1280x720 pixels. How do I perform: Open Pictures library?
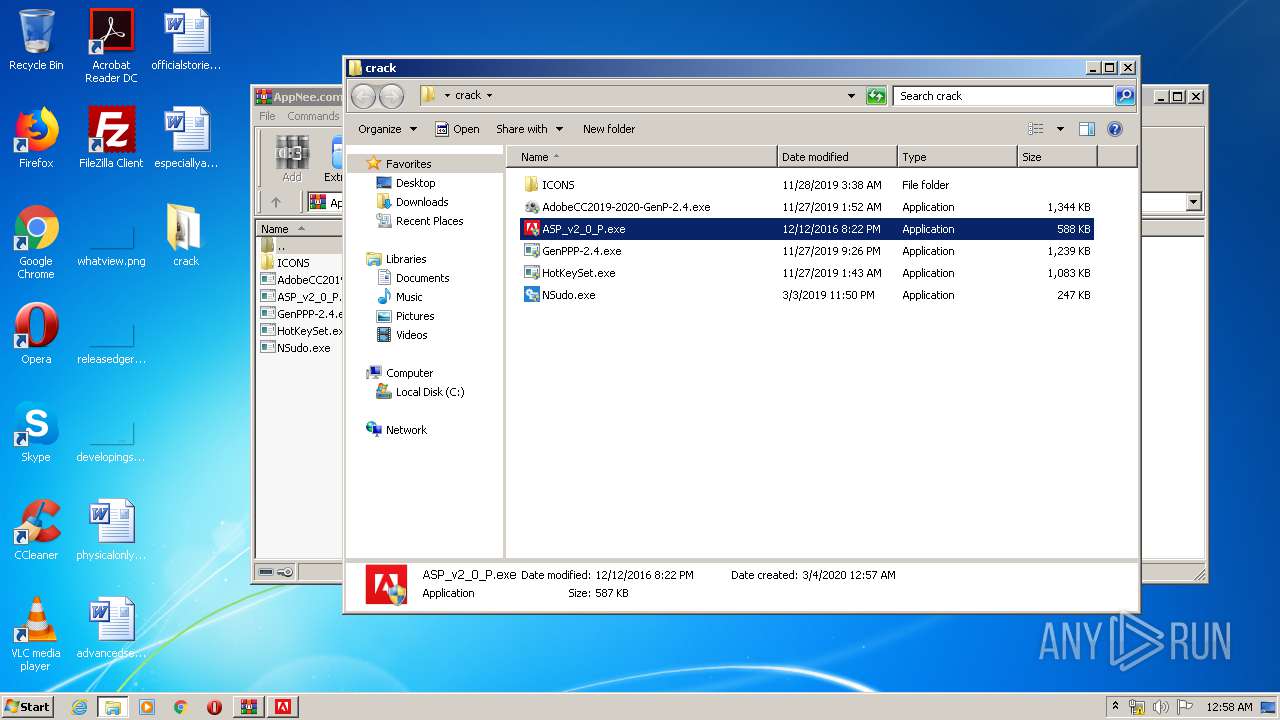pyautogui.click(x=414, y=316)
